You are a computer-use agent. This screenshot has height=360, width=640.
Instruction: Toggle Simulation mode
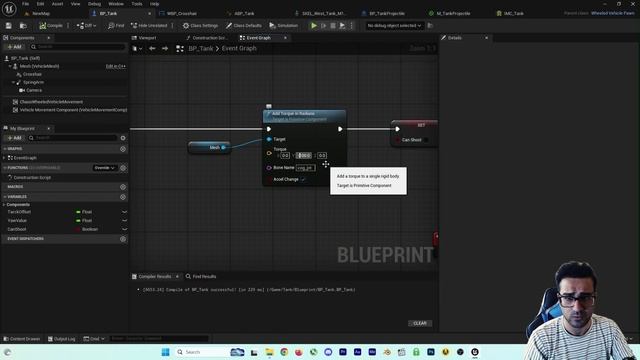click(x=284, y=26)
